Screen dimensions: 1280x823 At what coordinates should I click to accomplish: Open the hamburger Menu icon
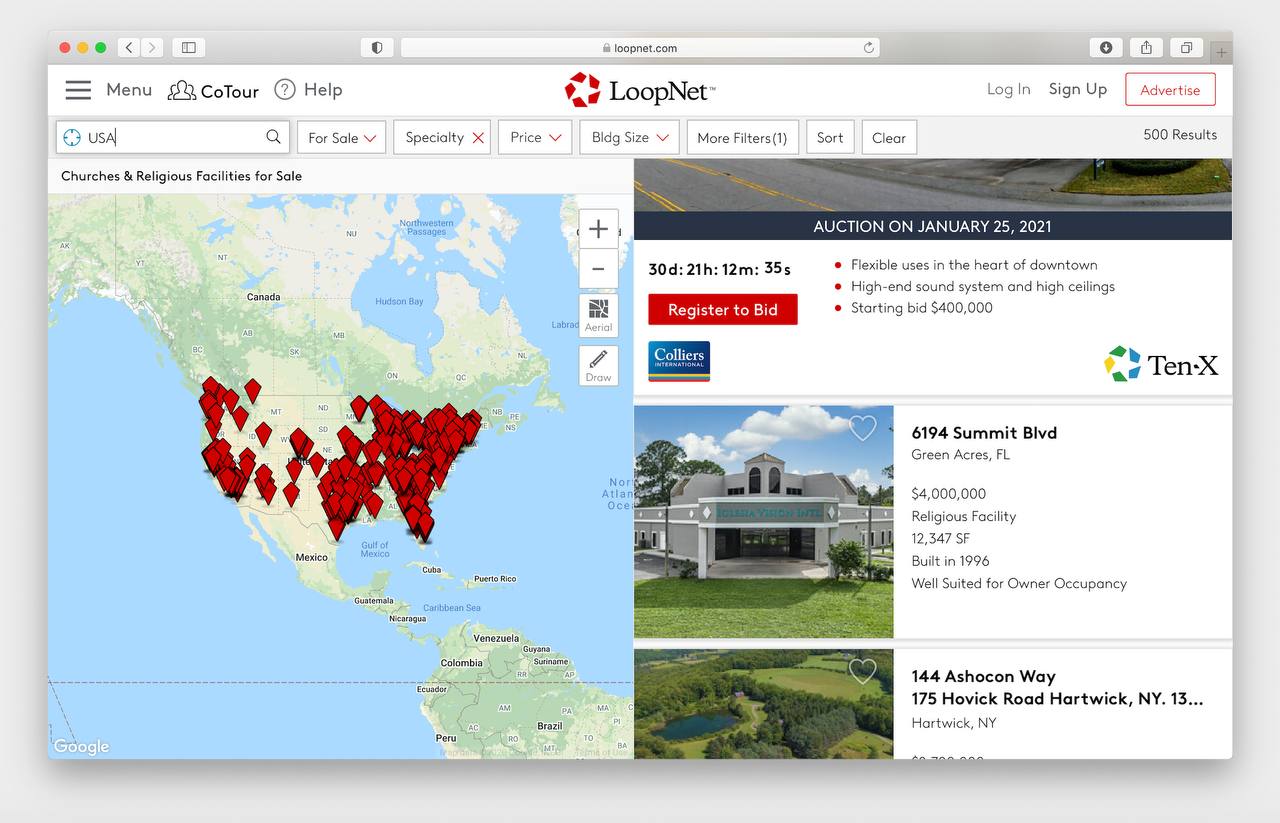(78, 90)
